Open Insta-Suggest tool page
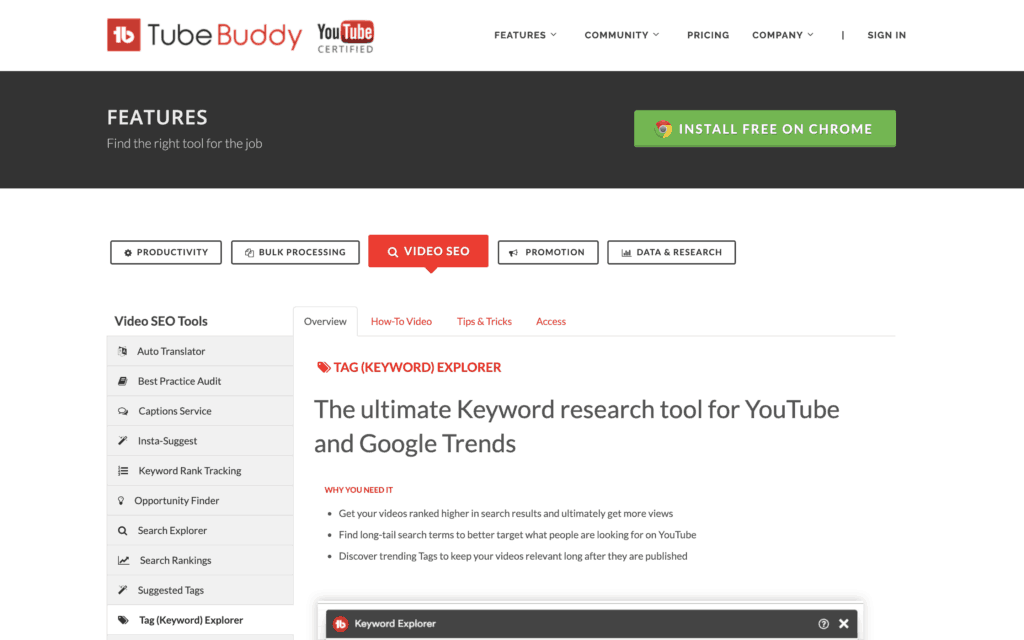Screen dimensions: 1024x640 click(200, 441)
